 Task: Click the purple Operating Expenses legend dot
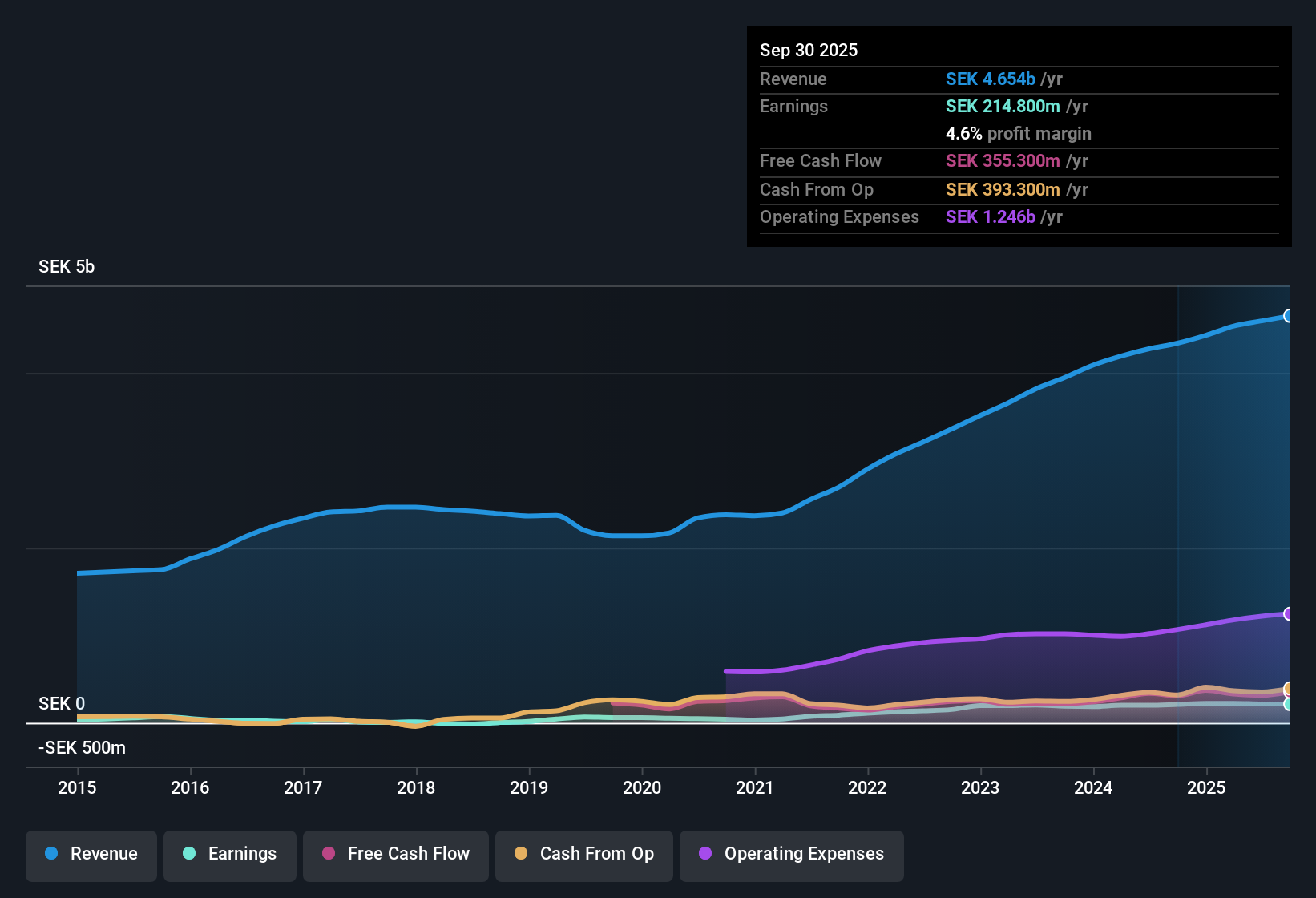(x=705, y=854)
